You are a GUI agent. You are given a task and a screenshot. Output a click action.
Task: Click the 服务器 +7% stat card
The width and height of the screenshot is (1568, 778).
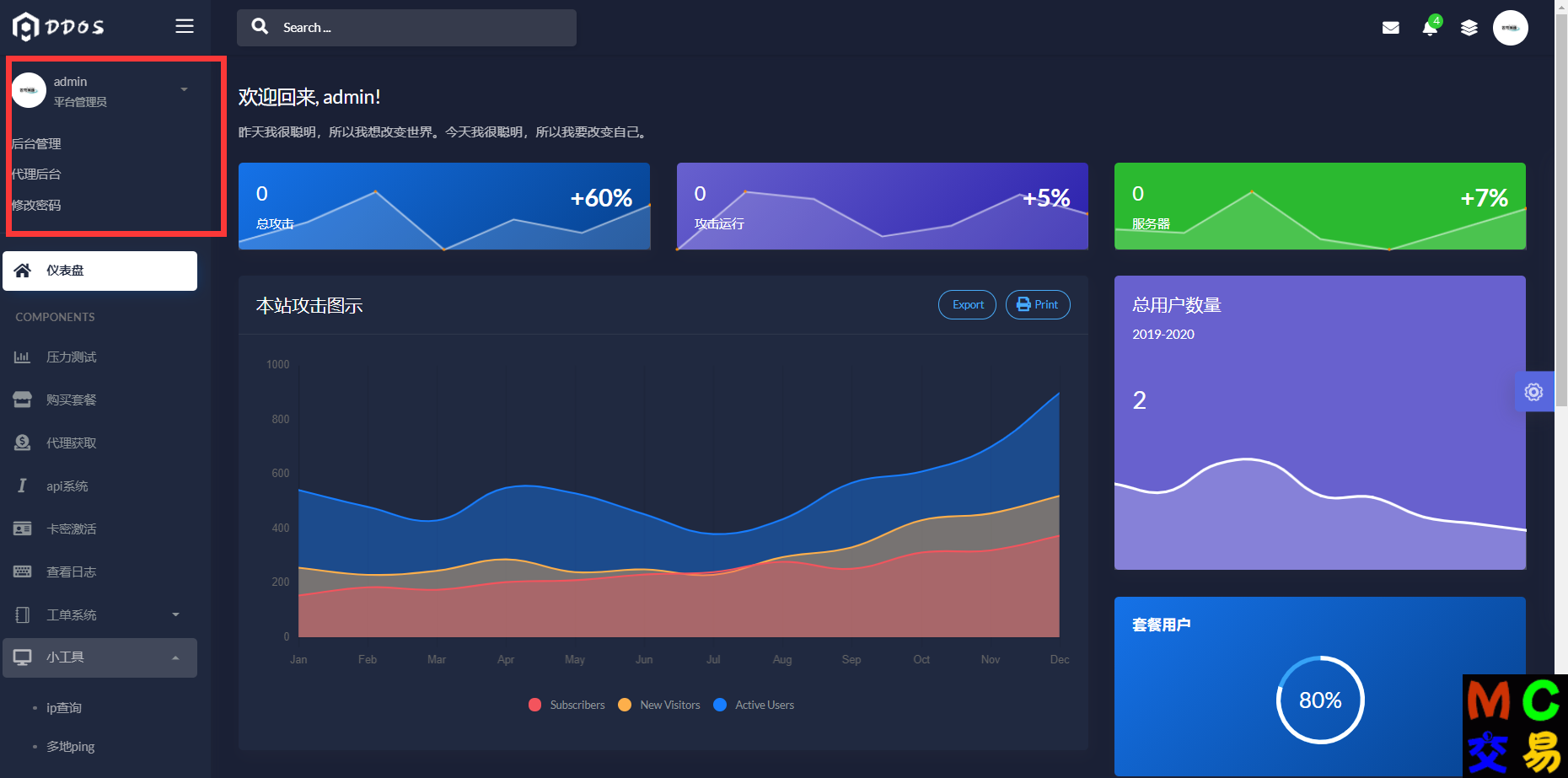[x=1320, y=206]
